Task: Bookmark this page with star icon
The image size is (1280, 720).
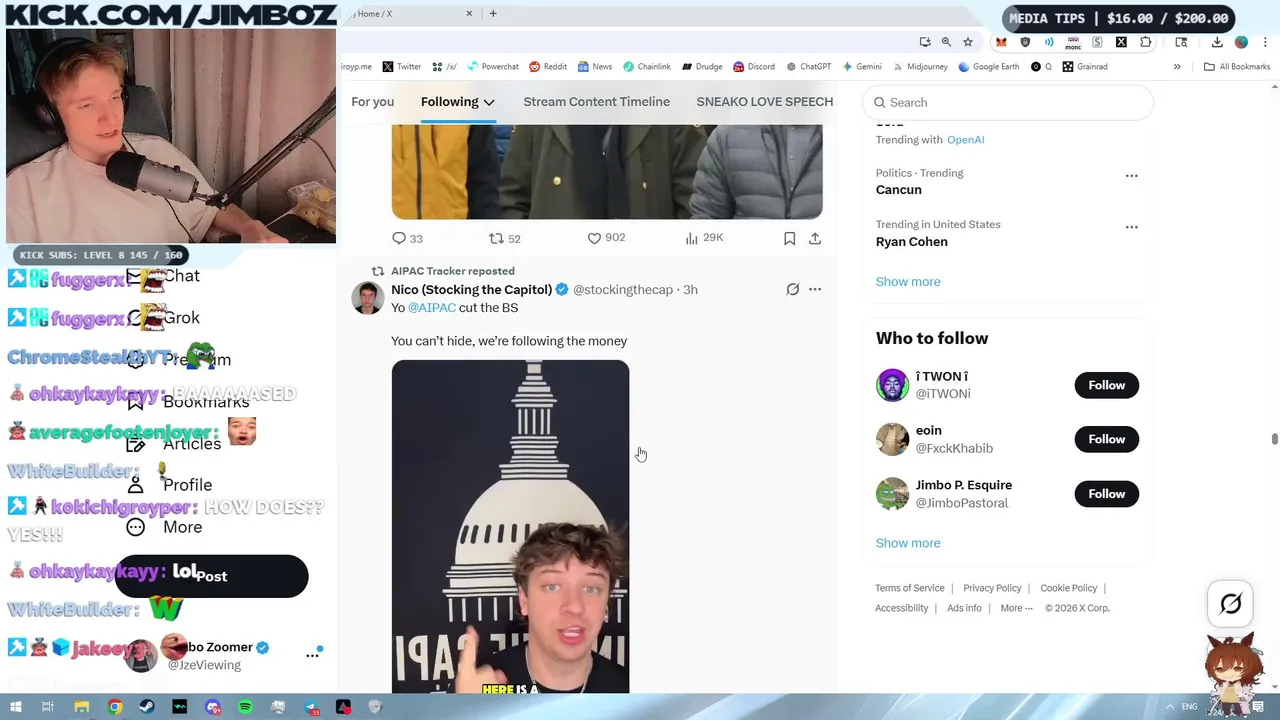Action: click(968, 42)
